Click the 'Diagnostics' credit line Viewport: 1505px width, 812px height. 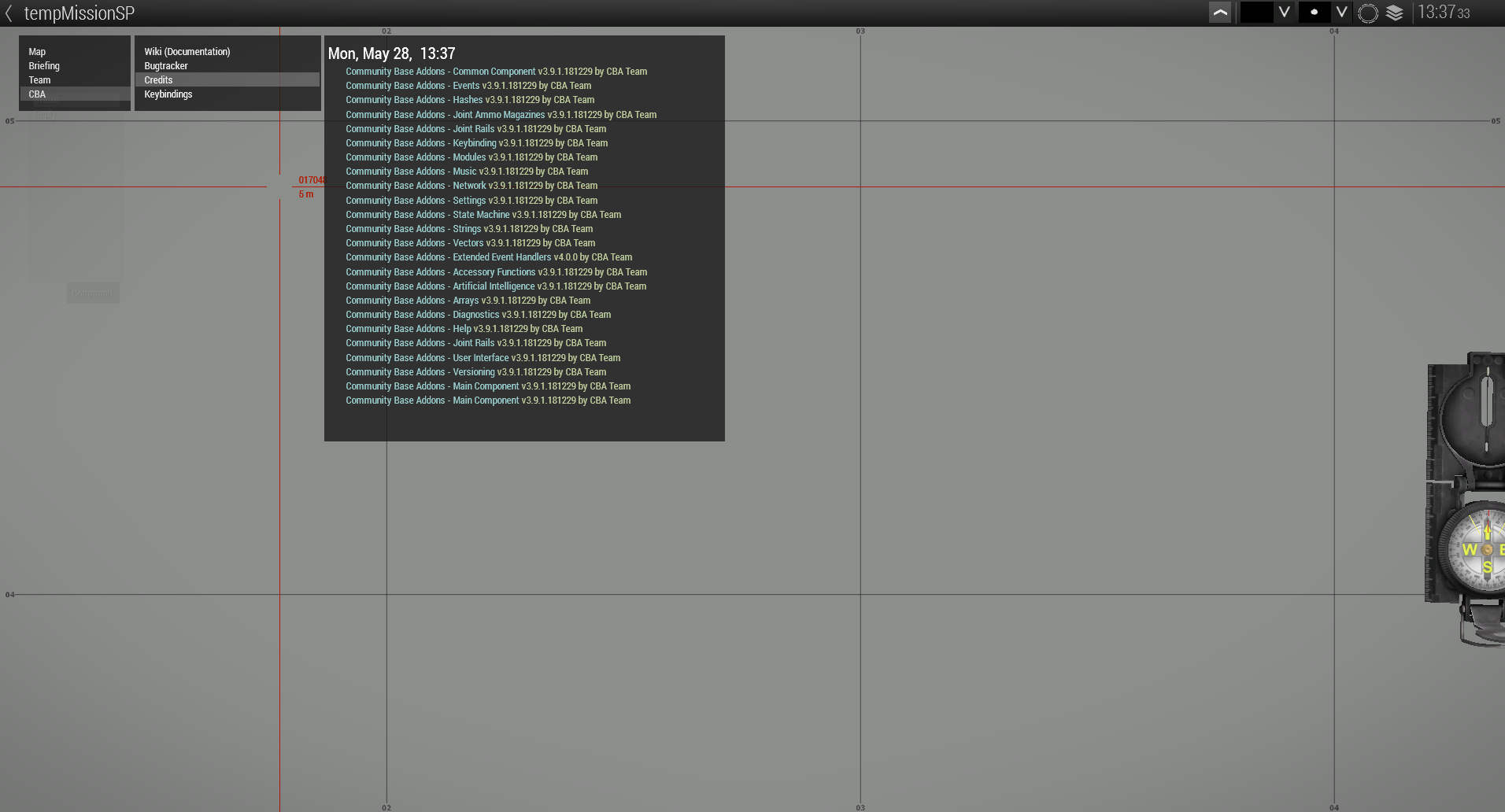(x=479, y=315)
